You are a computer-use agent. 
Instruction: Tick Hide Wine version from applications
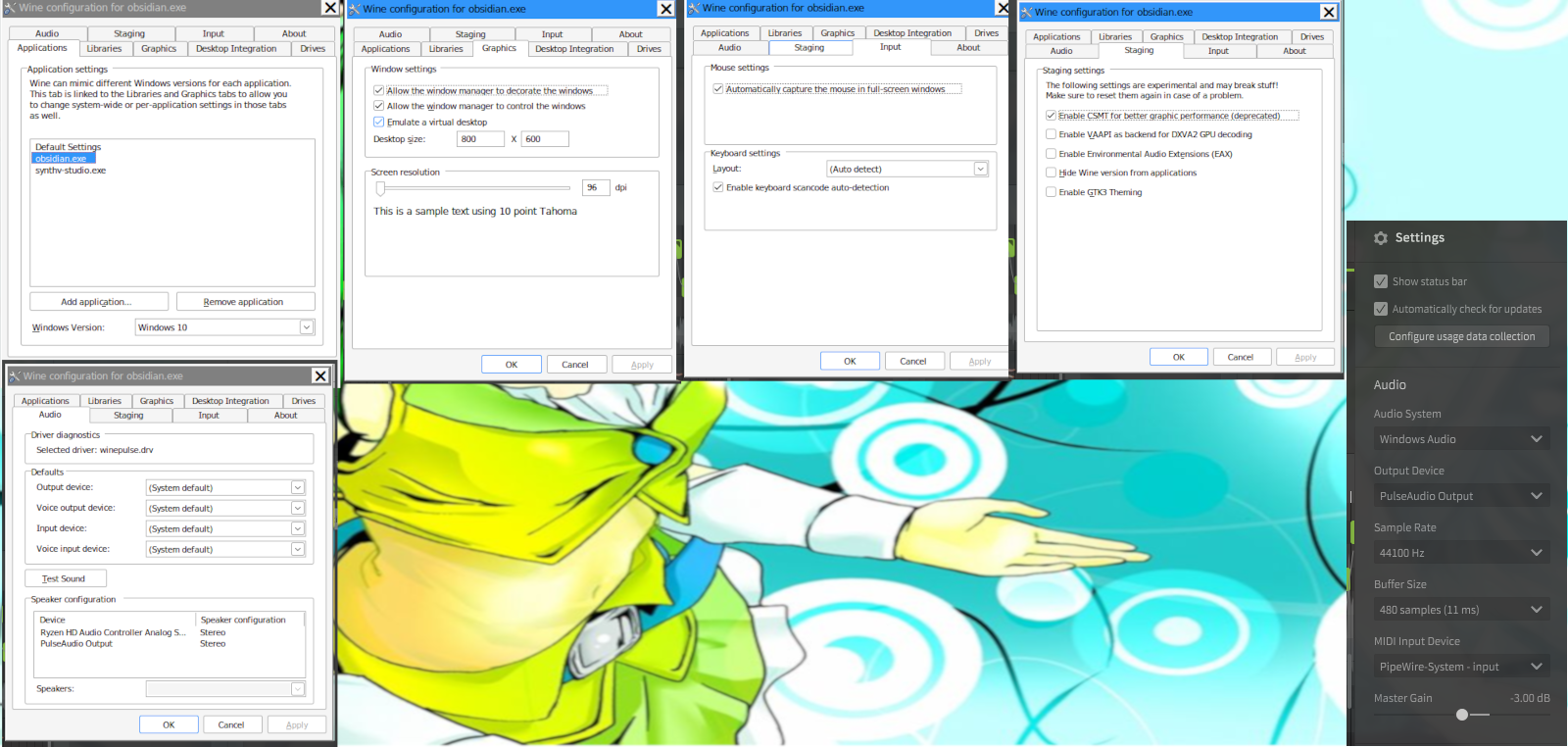point(1051,173)
